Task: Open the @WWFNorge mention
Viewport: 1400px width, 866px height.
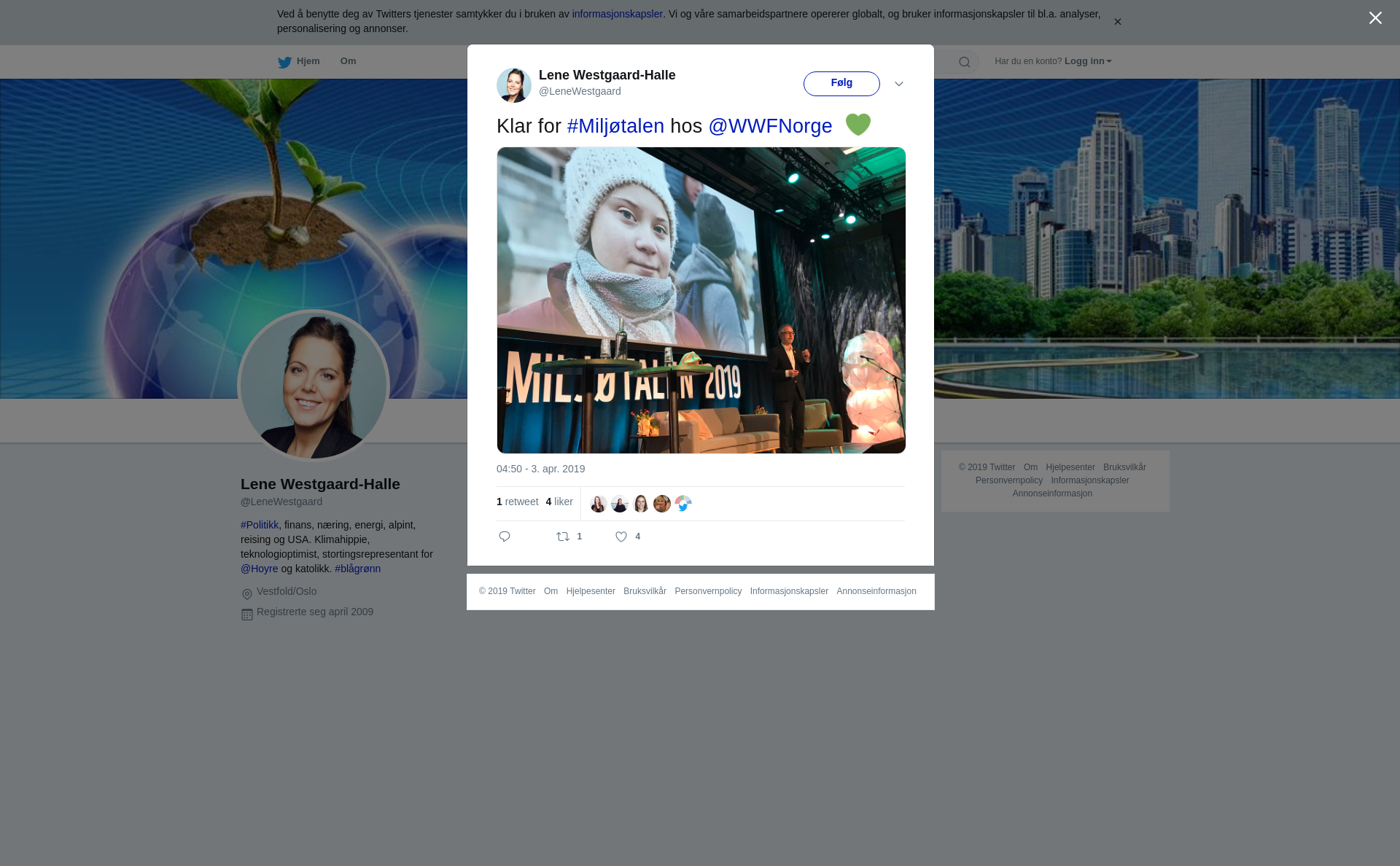Action: [x=770, y=126]
